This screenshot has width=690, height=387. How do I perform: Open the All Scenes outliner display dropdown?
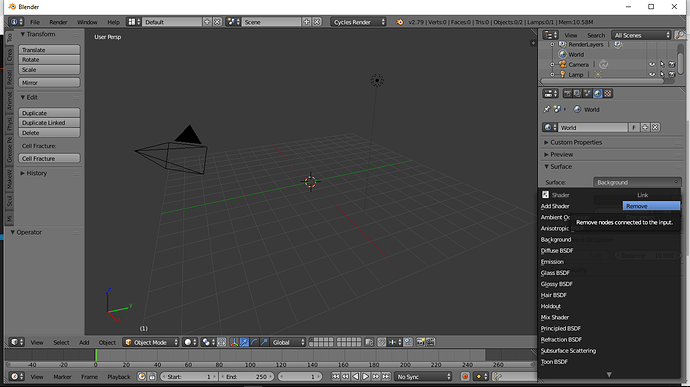(642, 35)
